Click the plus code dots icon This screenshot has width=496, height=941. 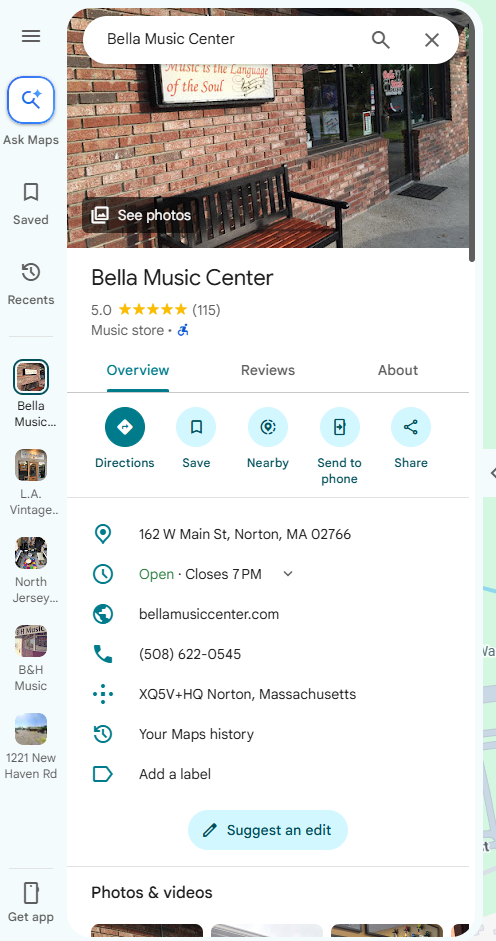click(103, 694)
